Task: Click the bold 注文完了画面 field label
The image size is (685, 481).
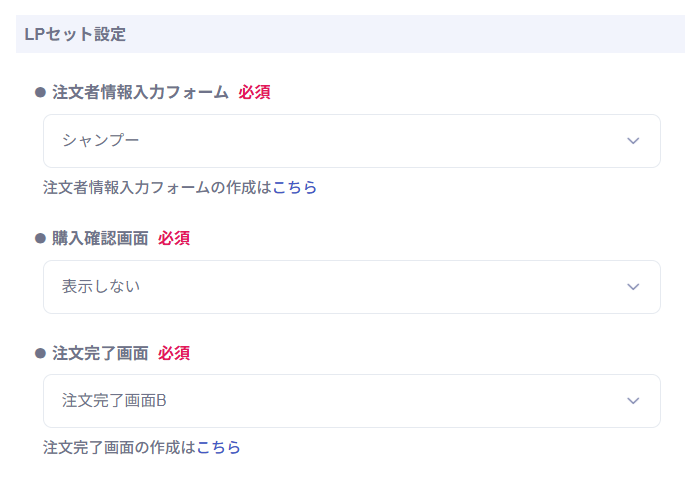Action: point(100,353)
